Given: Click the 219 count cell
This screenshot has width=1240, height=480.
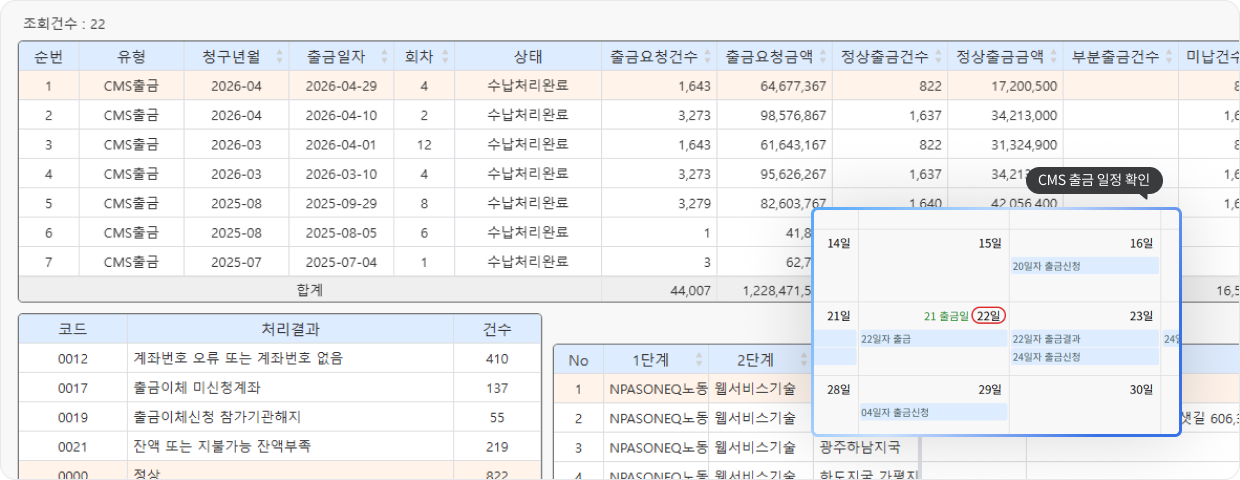Looking at the screenshot, I should point(497,446).
